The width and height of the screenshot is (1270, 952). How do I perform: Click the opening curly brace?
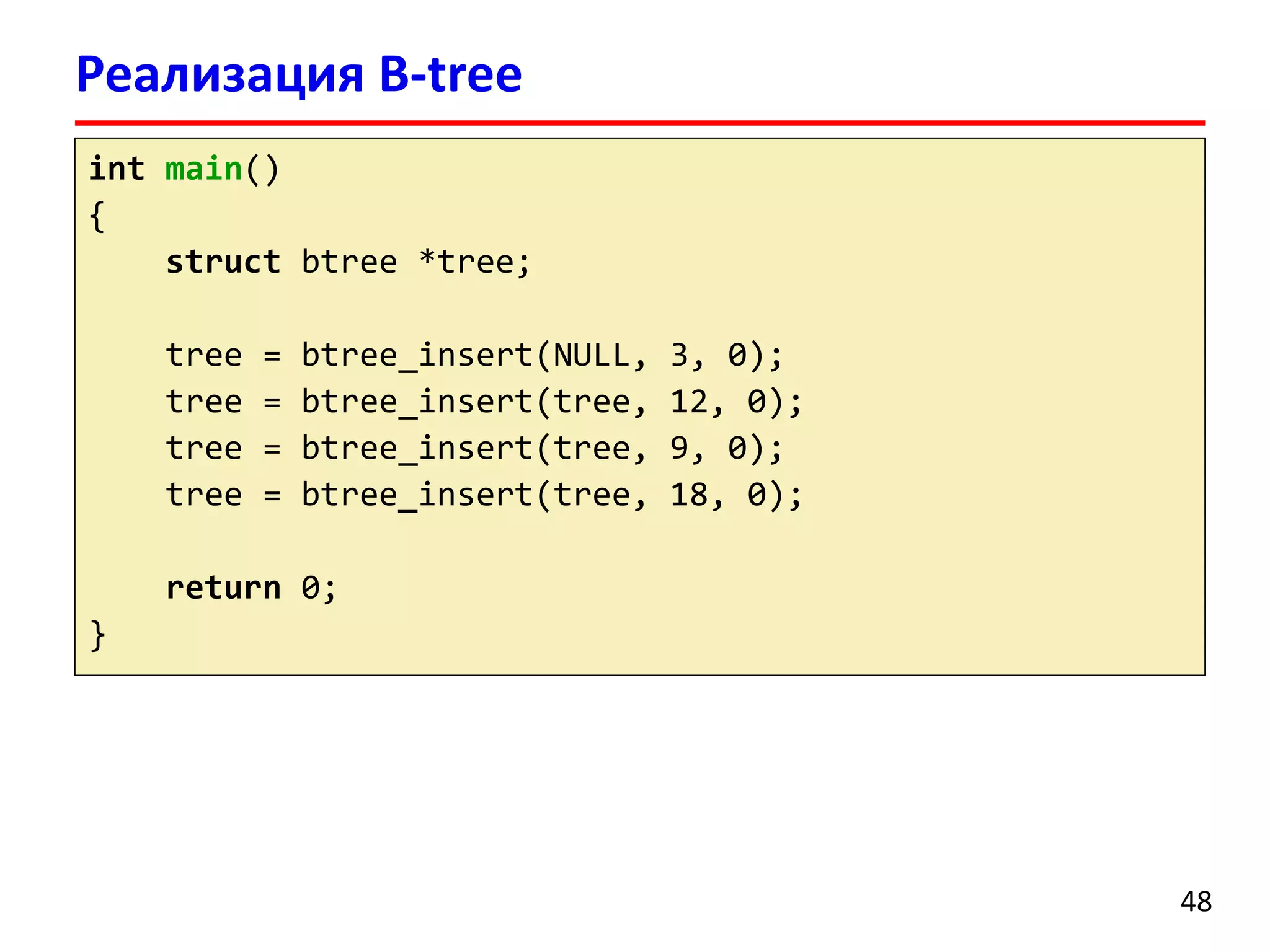click(x=97, y=216)
